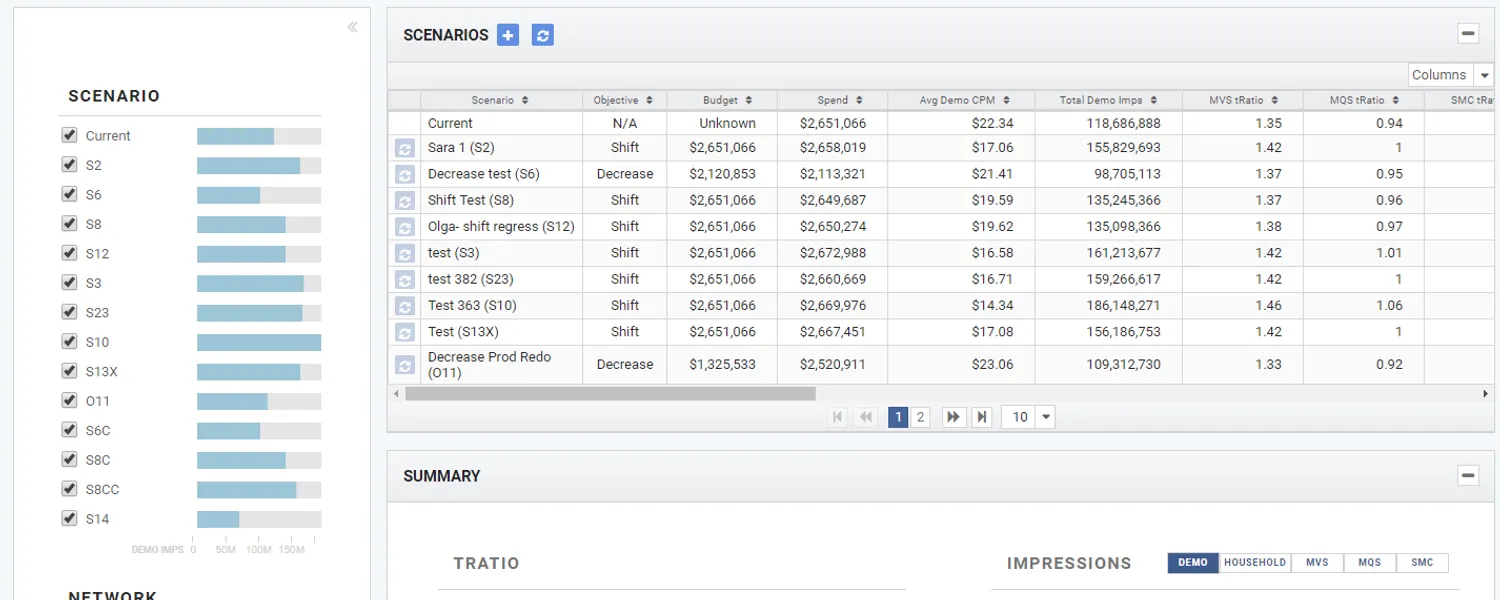Viewport: 1500px width, 600px height.
Task: Uncheck the S2 scenario checkbox
Action: coord(69,164)
